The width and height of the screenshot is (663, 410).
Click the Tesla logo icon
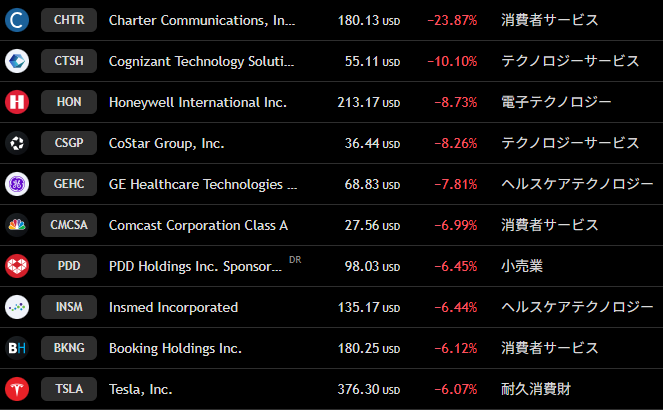tap(17, 389)
